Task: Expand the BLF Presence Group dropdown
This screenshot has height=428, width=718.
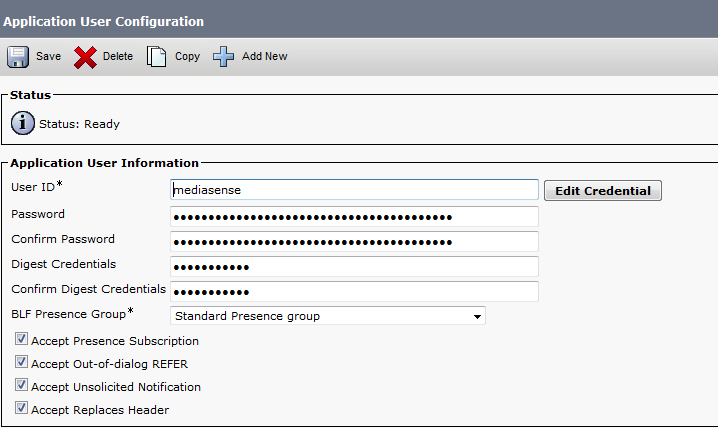Action: (x=327, y=316)
